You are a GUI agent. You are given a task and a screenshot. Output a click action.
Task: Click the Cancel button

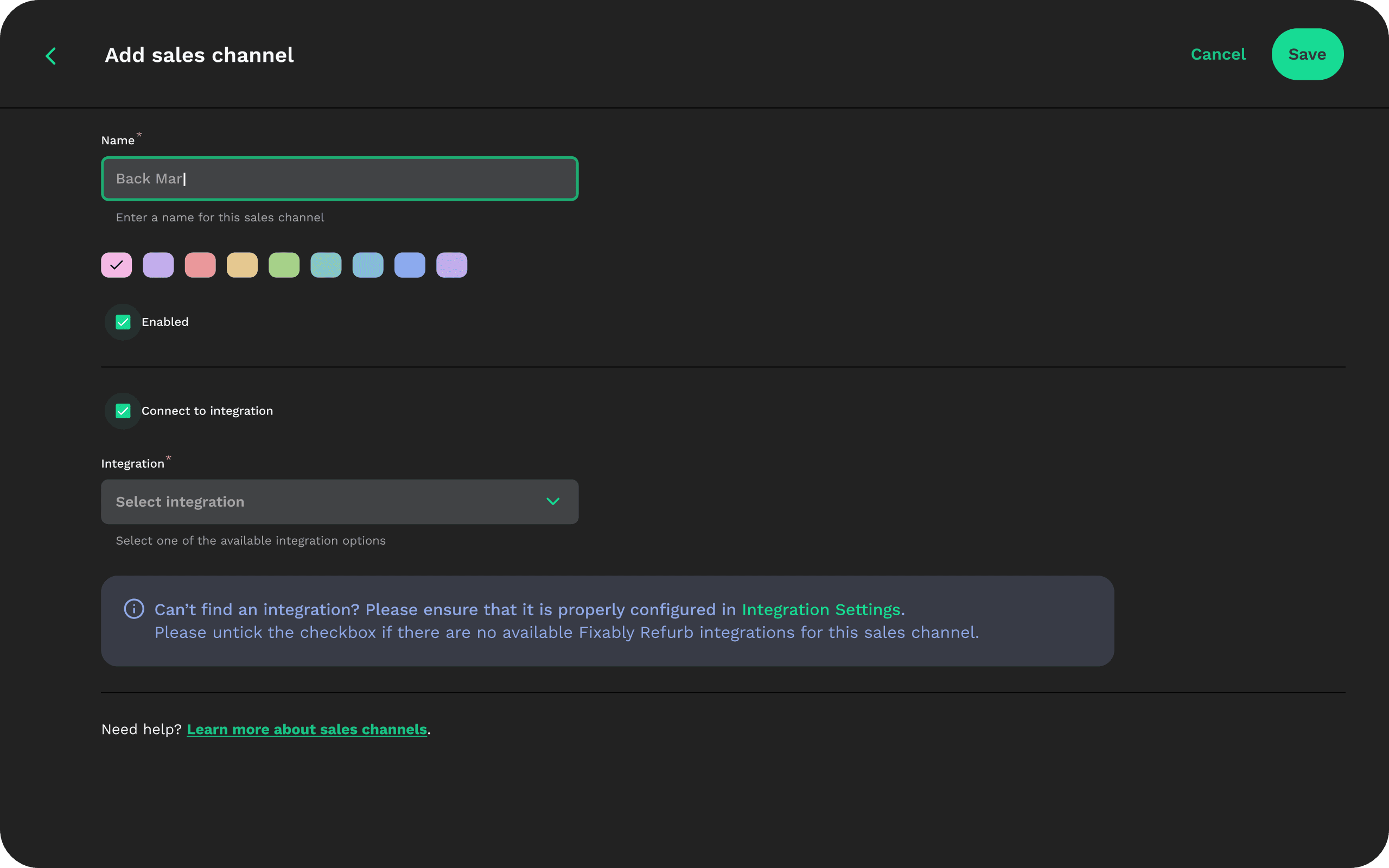1218,55
